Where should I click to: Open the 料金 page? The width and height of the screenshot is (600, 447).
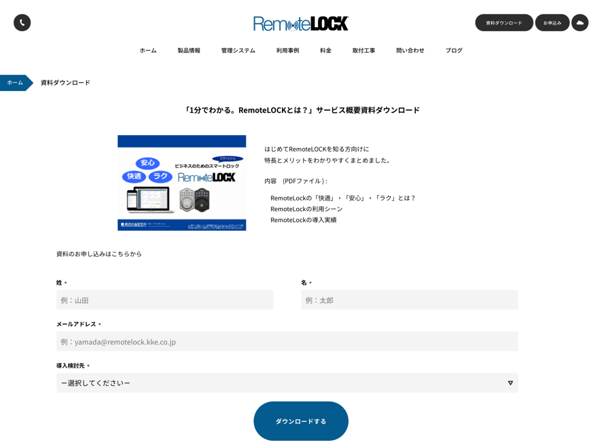tap(325, 50)
